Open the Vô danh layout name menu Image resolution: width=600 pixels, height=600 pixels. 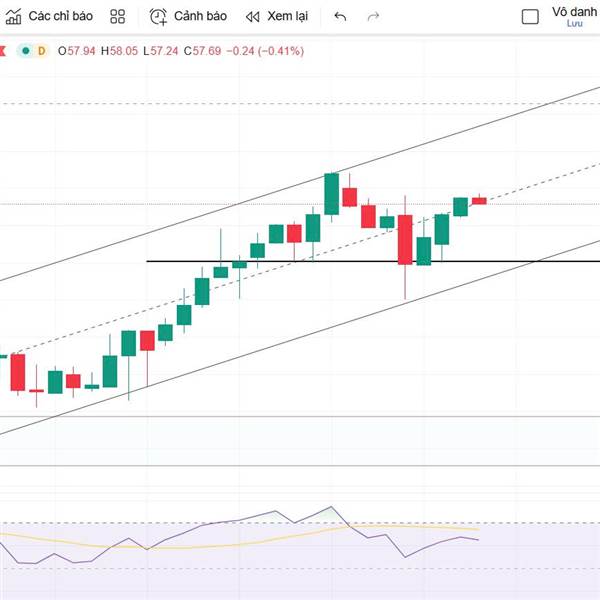(x=574, y=12)
